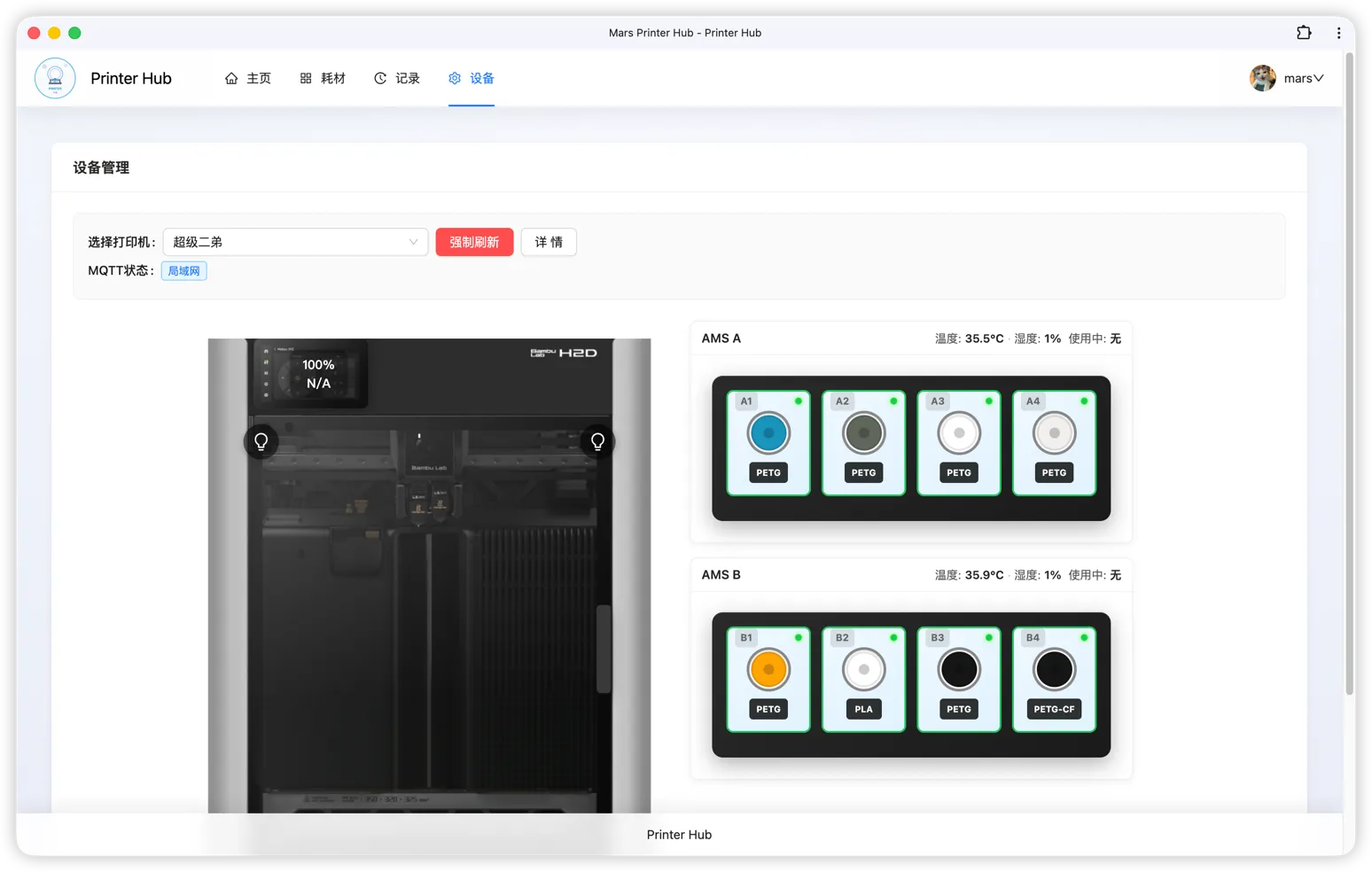Click the printer screen showing 100%
1372x872 pixels.
pos(311,374)
